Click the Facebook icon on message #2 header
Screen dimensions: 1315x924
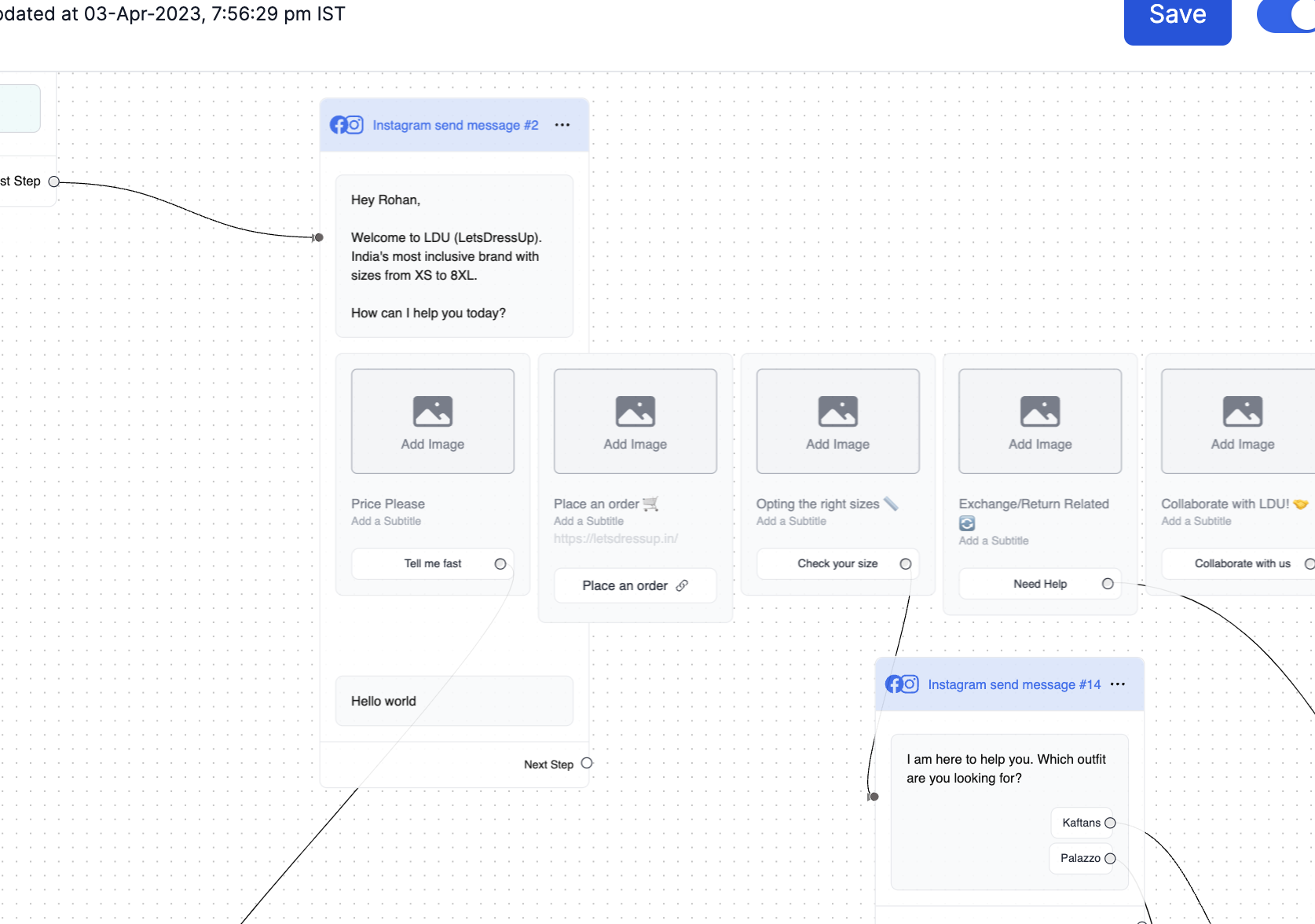click(x=338, y=124)
